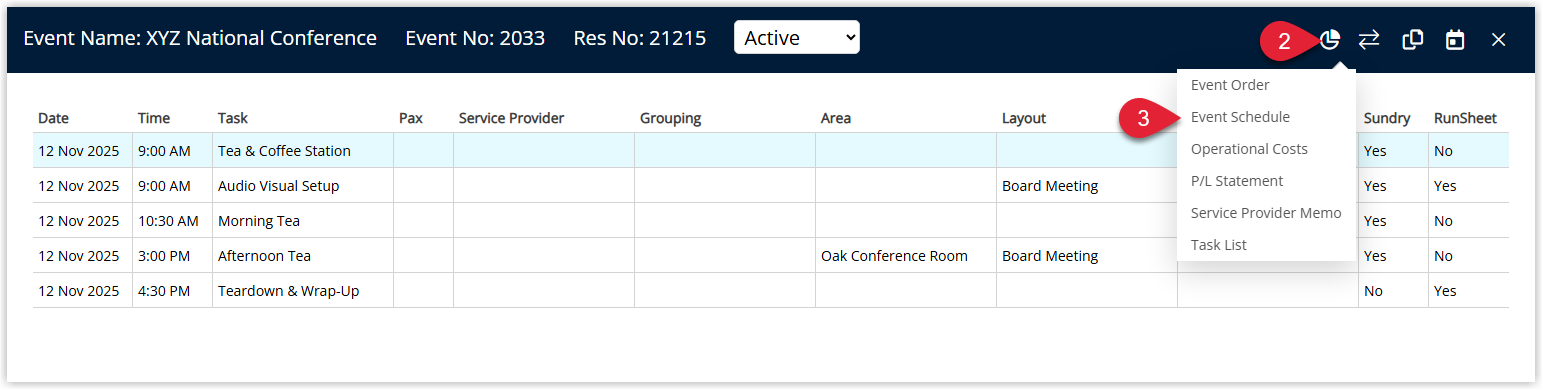This screenshot has height=390, width=1543.
Task: Click the Res No: 21215 text
Action: (640, 38)
